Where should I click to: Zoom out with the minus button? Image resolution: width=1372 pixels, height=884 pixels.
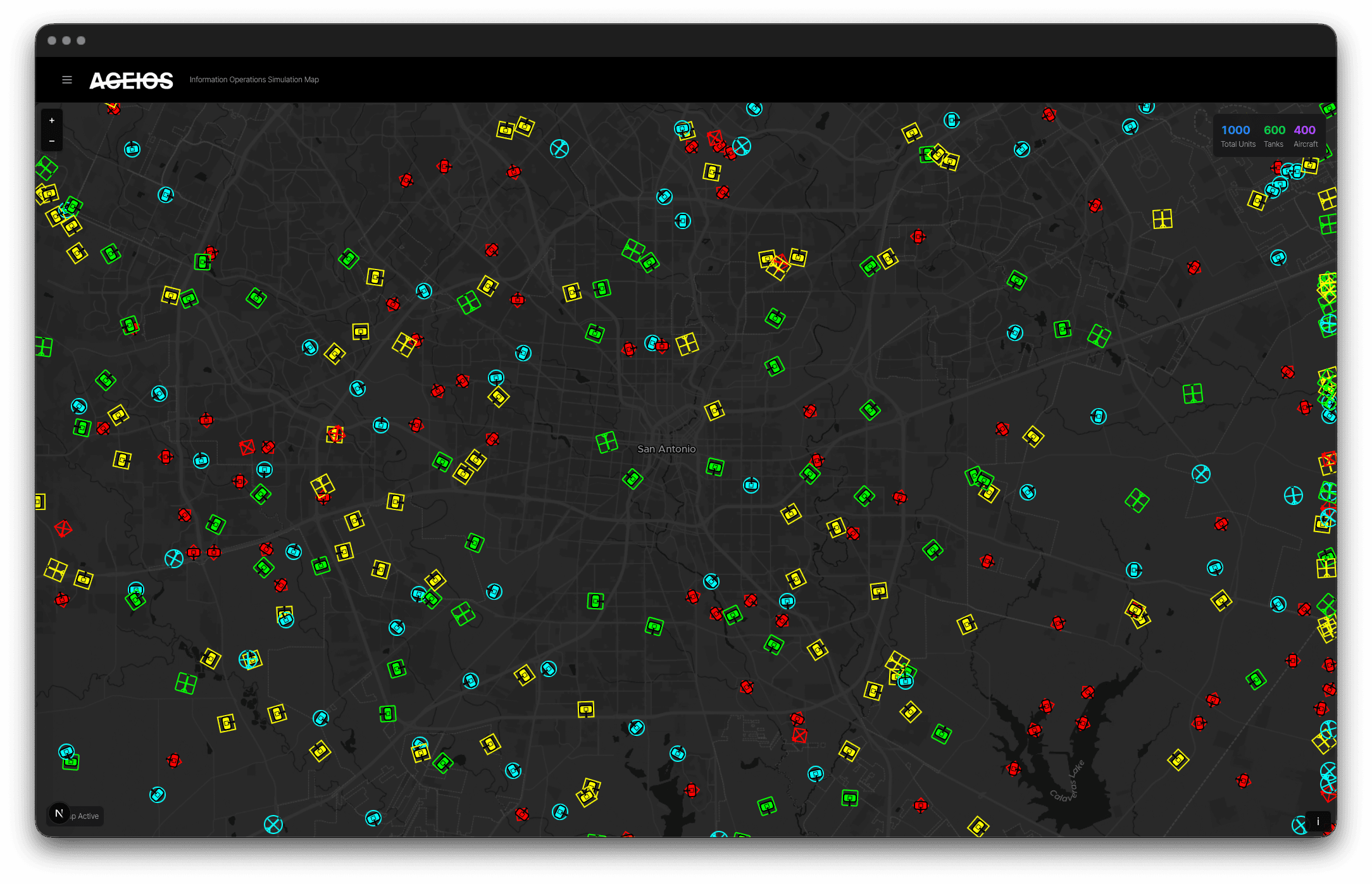click(52, 141)
